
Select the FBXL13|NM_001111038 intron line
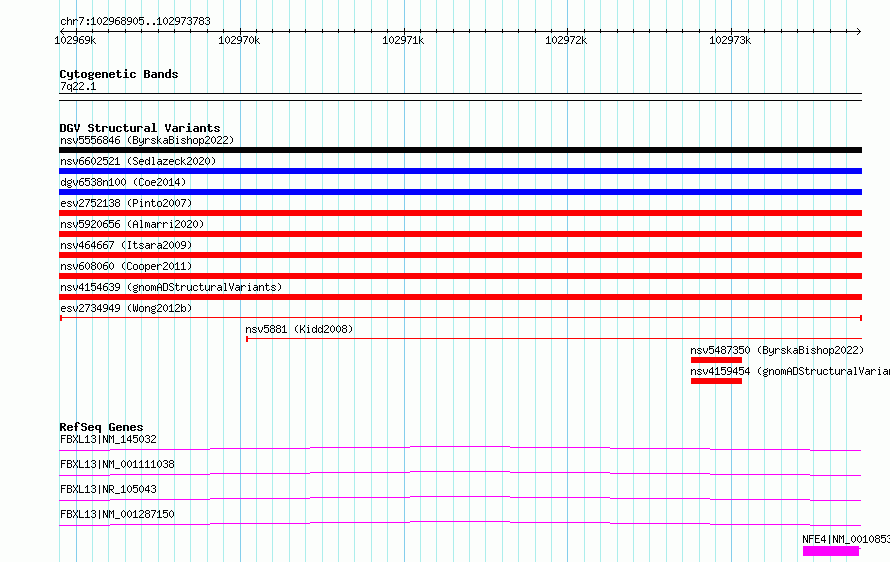[460, 473]
